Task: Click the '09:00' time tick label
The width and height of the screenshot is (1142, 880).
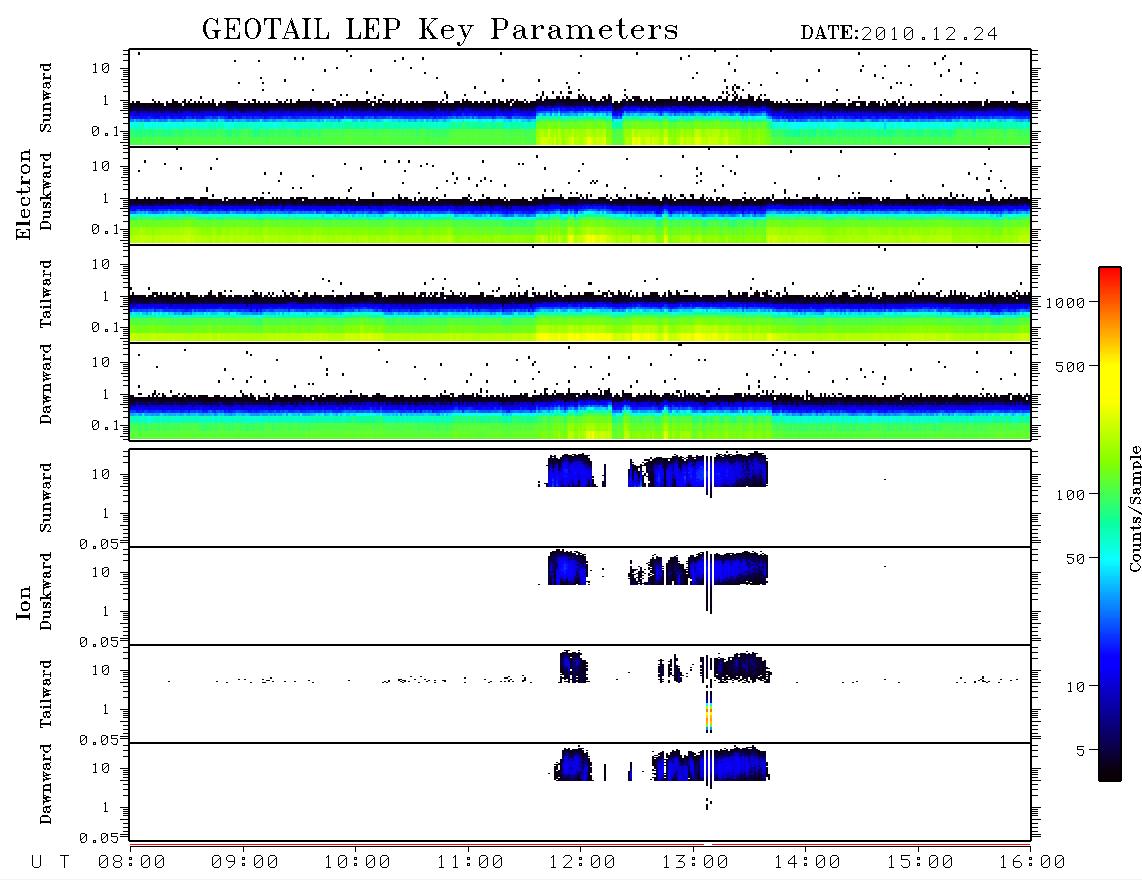Action: [x=245, y=863]
